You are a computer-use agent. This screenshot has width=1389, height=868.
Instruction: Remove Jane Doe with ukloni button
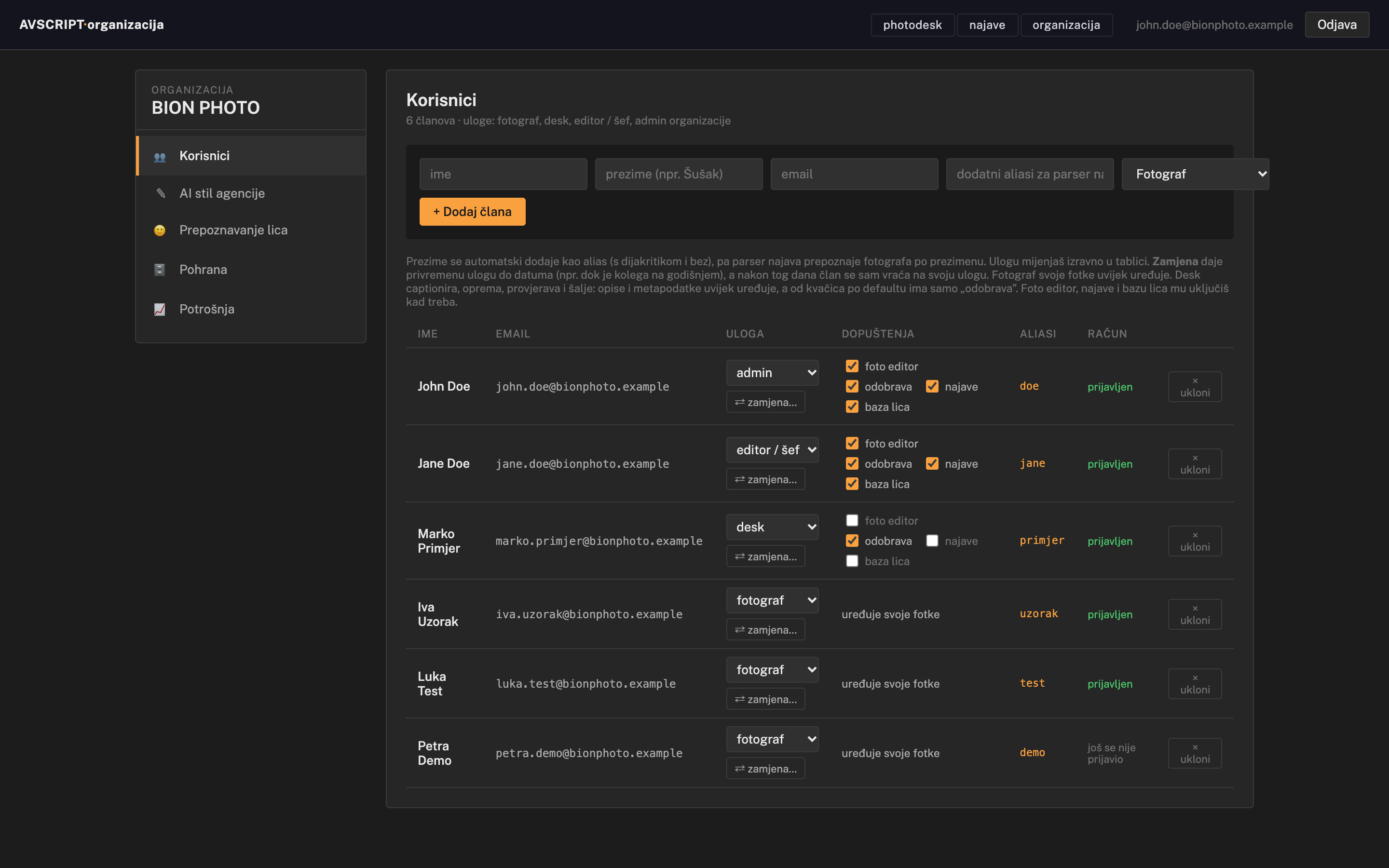coord(1195,464)
